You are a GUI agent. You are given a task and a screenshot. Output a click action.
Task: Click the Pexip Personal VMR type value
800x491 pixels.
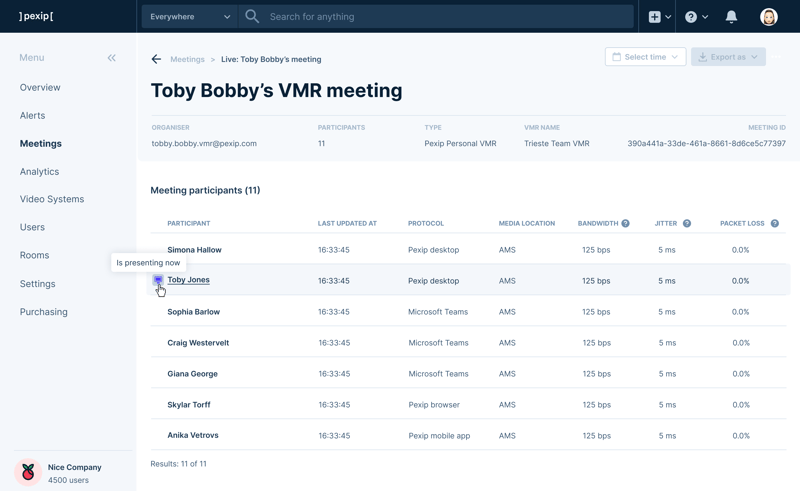460,143
